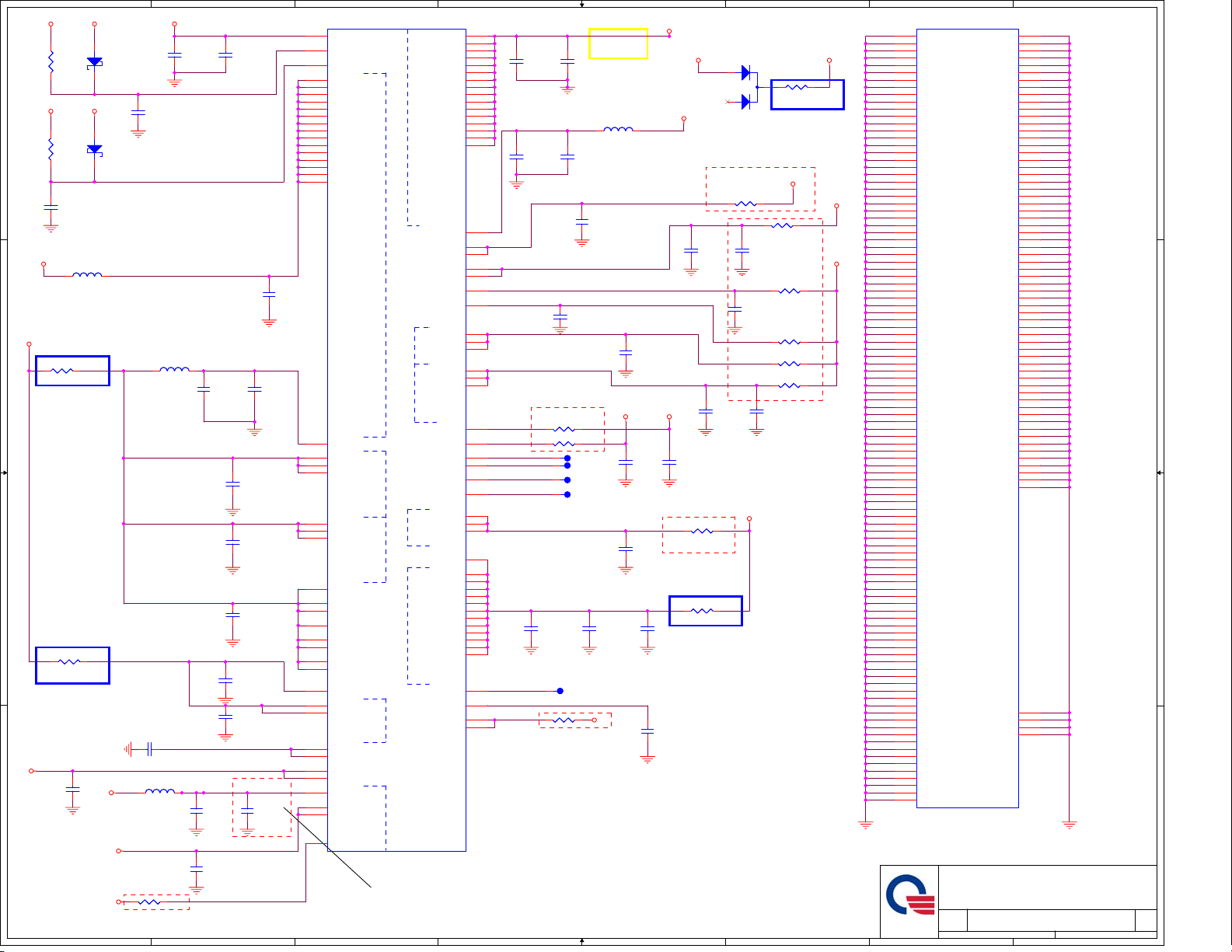Viewport: 1232px width, 952px height.
Task: Click the blue and red logo in the title block
Action: coord(909,895)
